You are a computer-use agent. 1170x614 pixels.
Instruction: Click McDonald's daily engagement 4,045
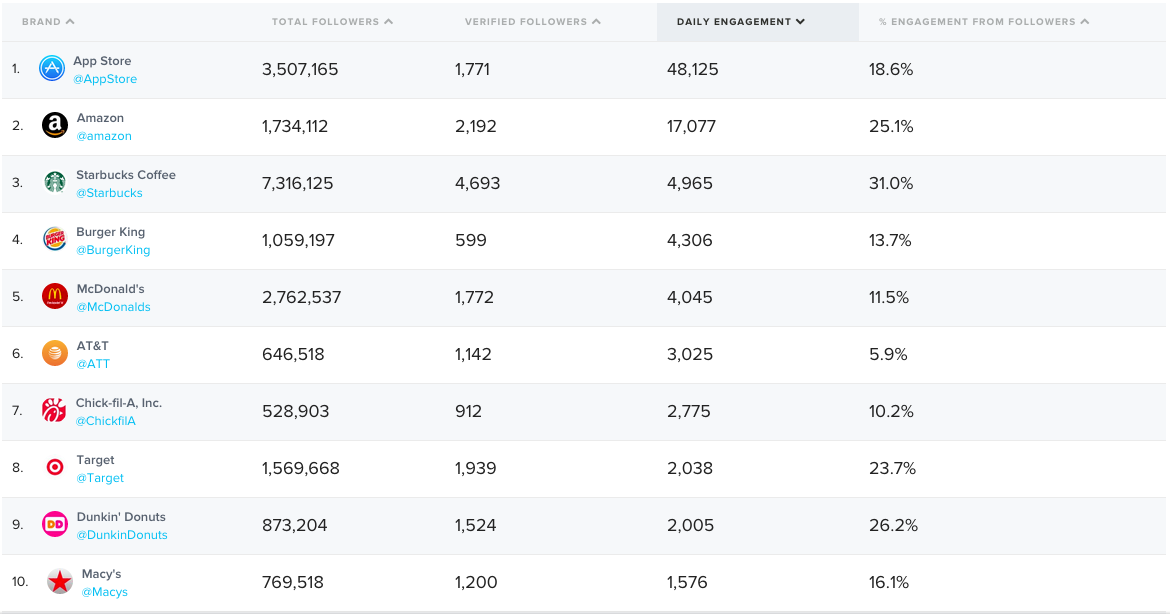[x=689, y=297]
